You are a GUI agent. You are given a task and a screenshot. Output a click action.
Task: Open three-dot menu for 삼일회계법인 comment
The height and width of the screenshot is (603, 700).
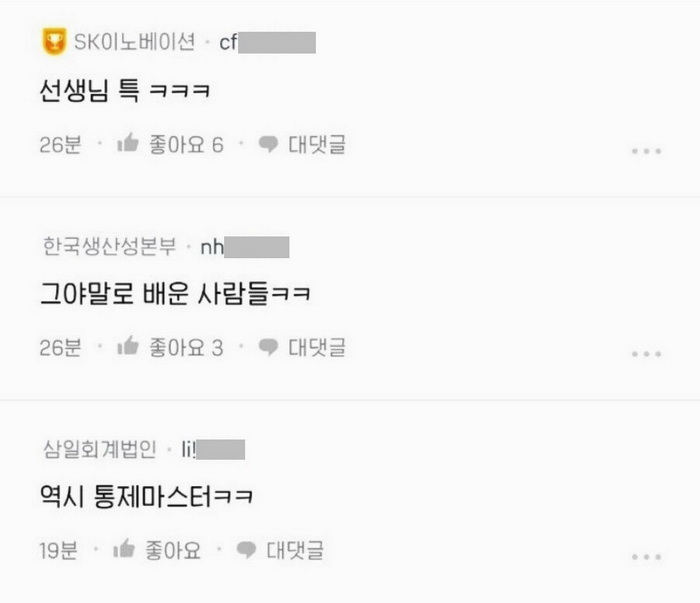coord(646,557)
